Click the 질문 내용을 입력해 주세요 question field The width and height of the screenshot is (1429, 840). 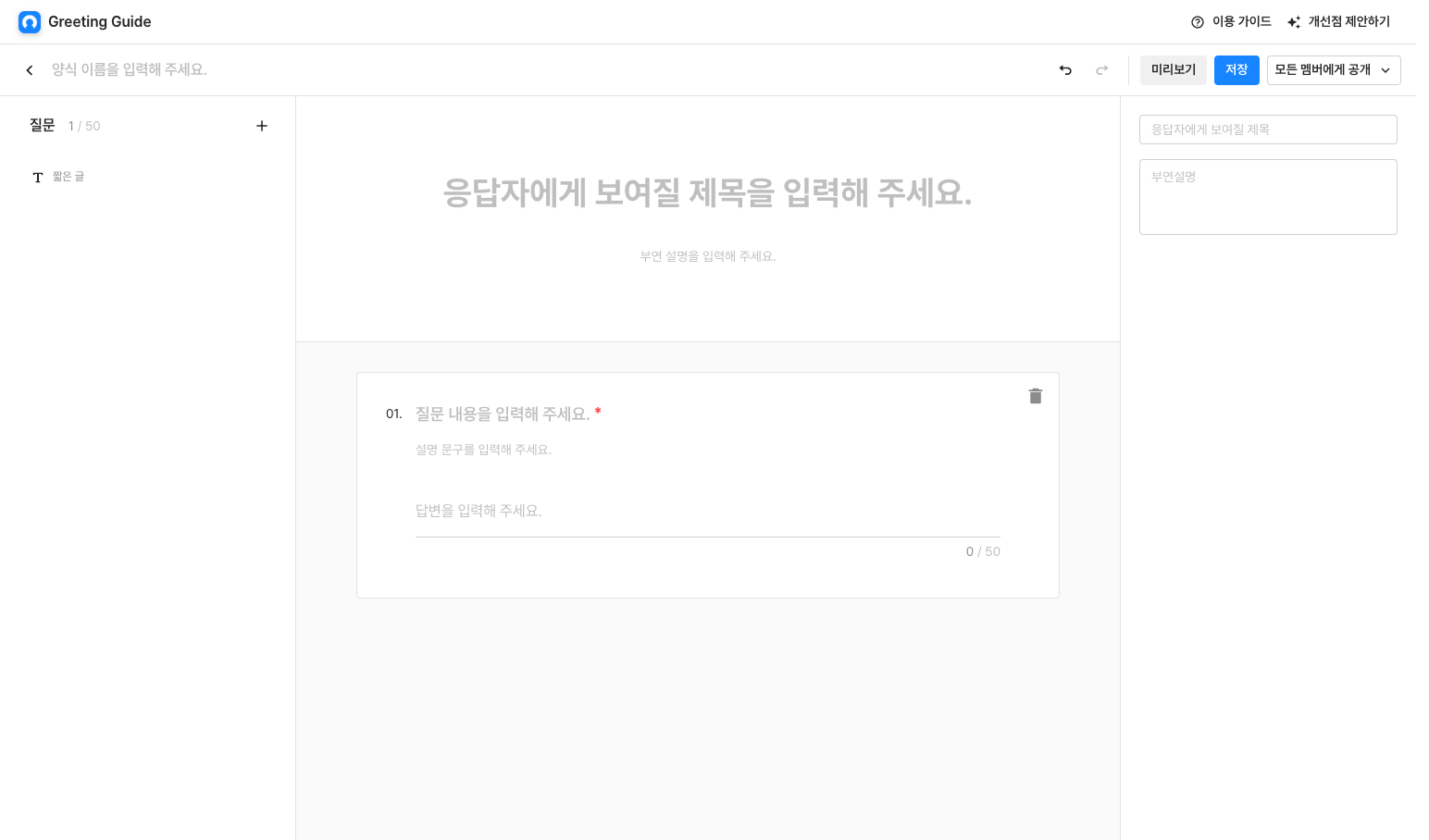[503, 414]
